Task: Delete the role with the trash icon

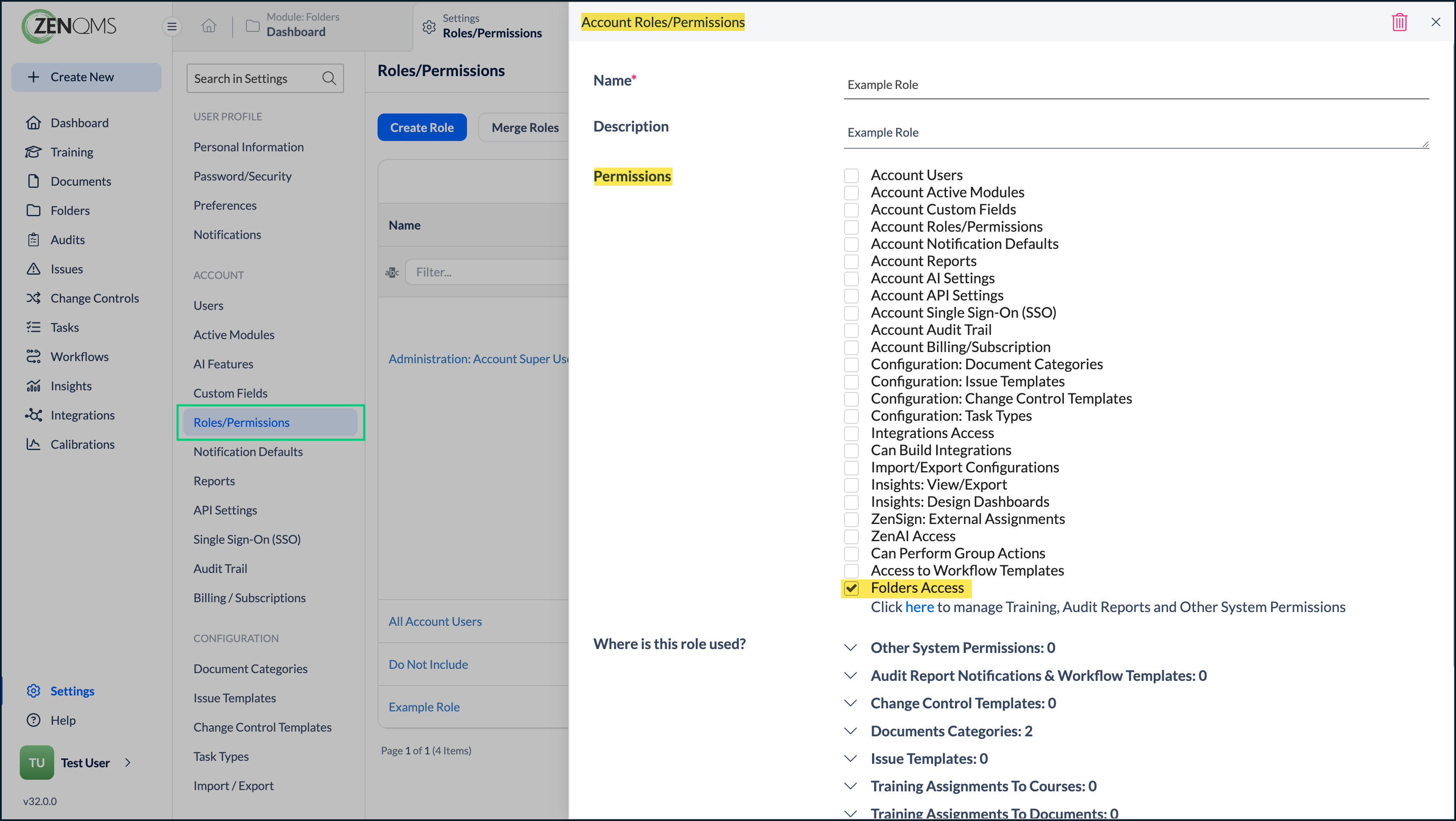Action: [1399, 22]
